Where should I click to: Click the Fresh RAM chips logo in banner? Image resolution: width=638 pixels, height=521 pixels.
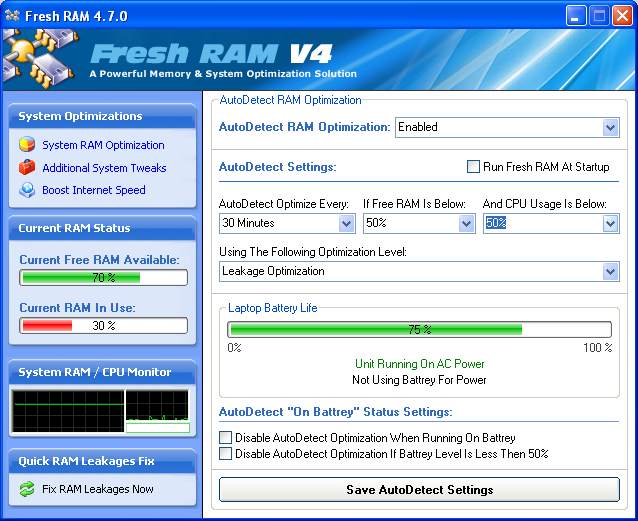[x=40, y=59]
